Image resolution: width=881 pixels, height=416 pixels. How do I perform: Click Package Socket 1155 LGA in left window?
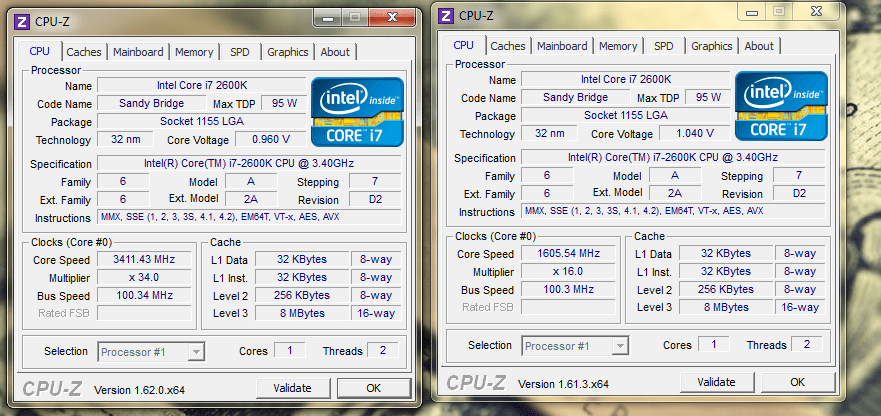202,121
